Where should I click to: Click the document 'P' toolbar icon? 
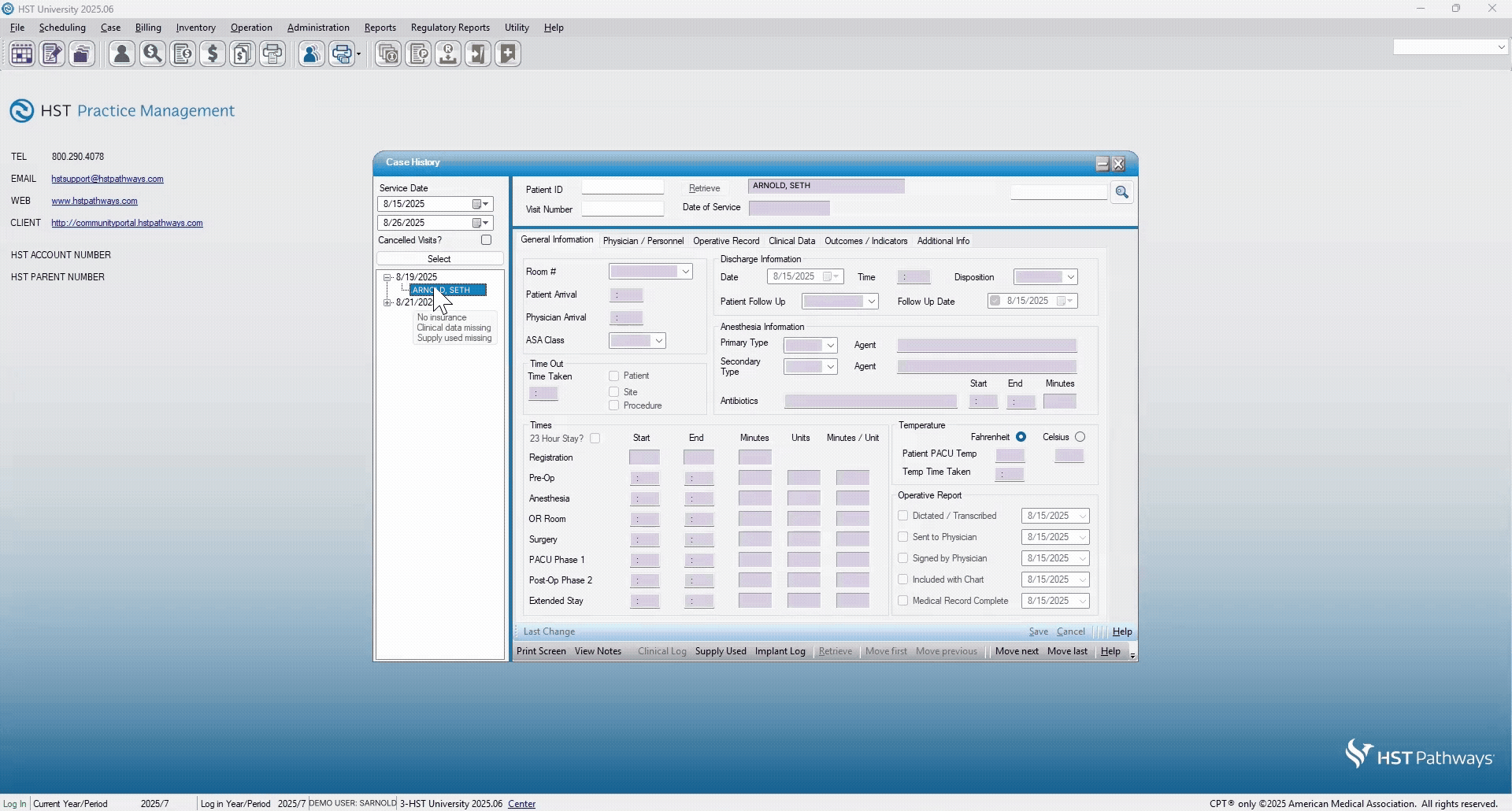click(x=418, y=54)
